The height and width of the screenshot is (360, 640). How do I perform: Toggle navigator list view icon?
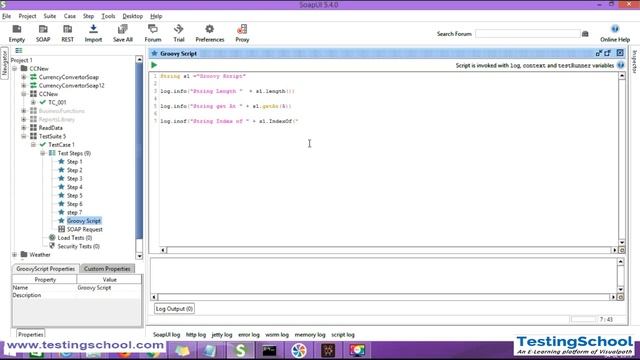coord(18,51)
